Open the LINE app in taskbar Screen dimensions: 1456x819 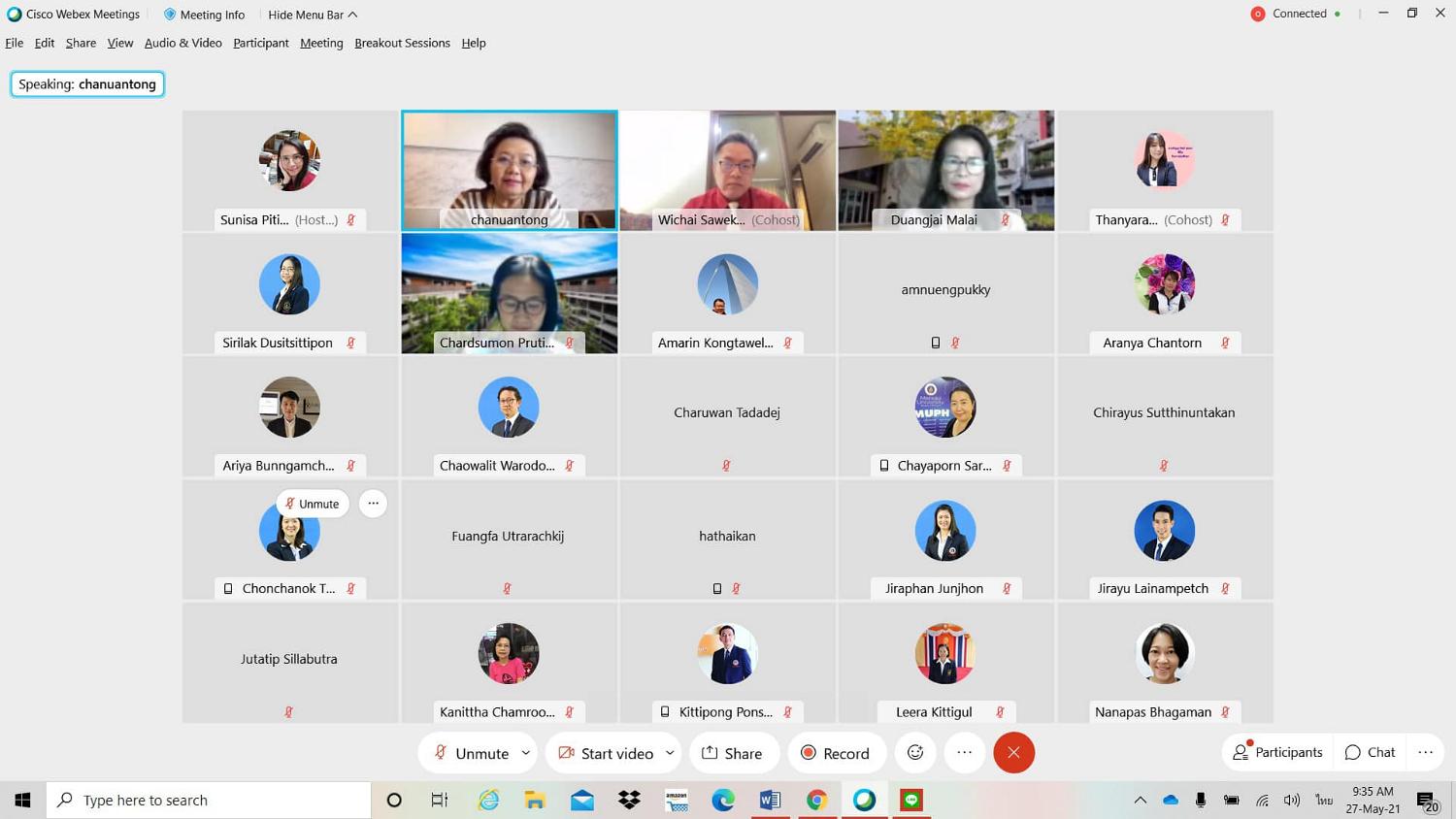911,800
